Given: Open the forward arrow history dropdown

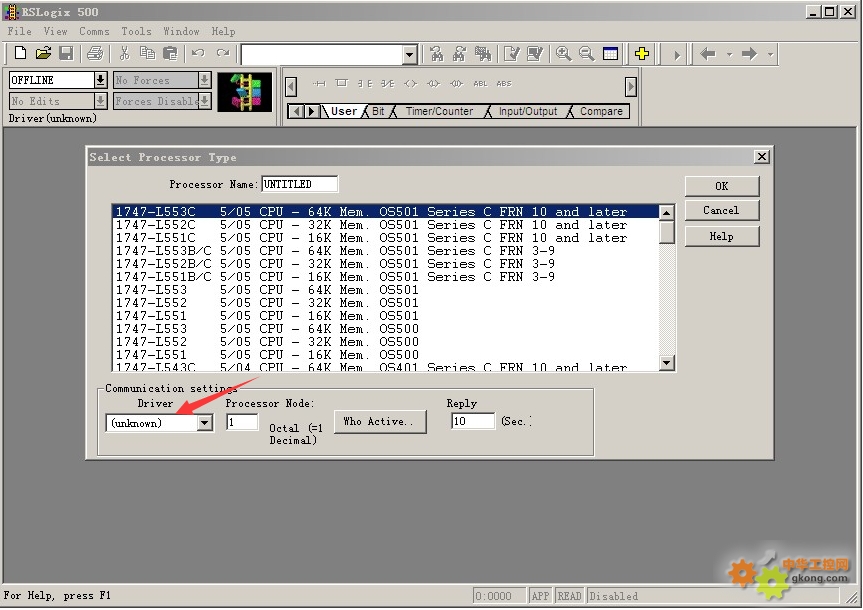Looking at the screenshot, I should (x=771, y=55).
